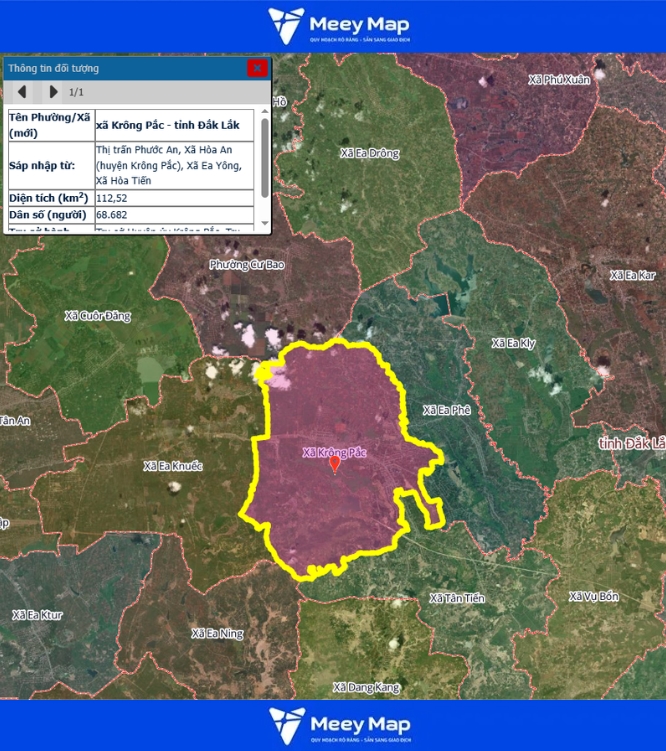
Task: Select the Xã Ea Knuếc region on map
Action: [x=173, y=466]
